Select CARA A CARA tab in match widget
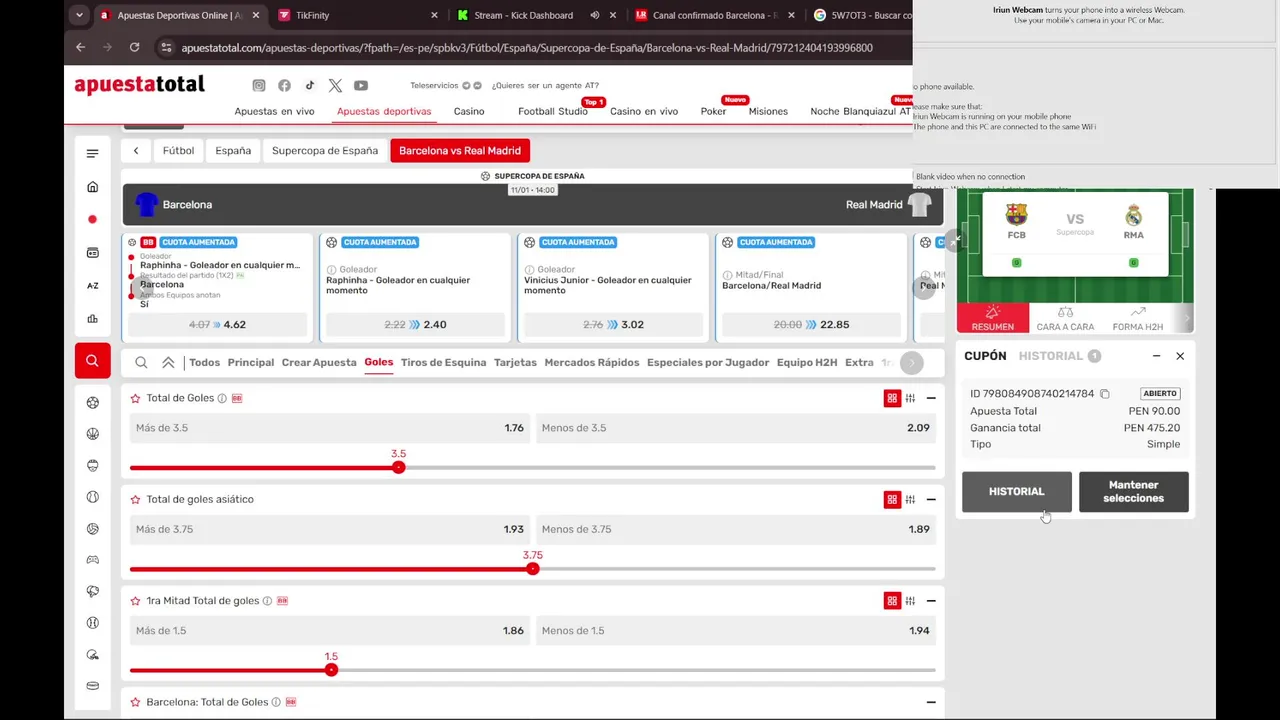Viewport: 1280px width, 720px height. click(1065, 318)
